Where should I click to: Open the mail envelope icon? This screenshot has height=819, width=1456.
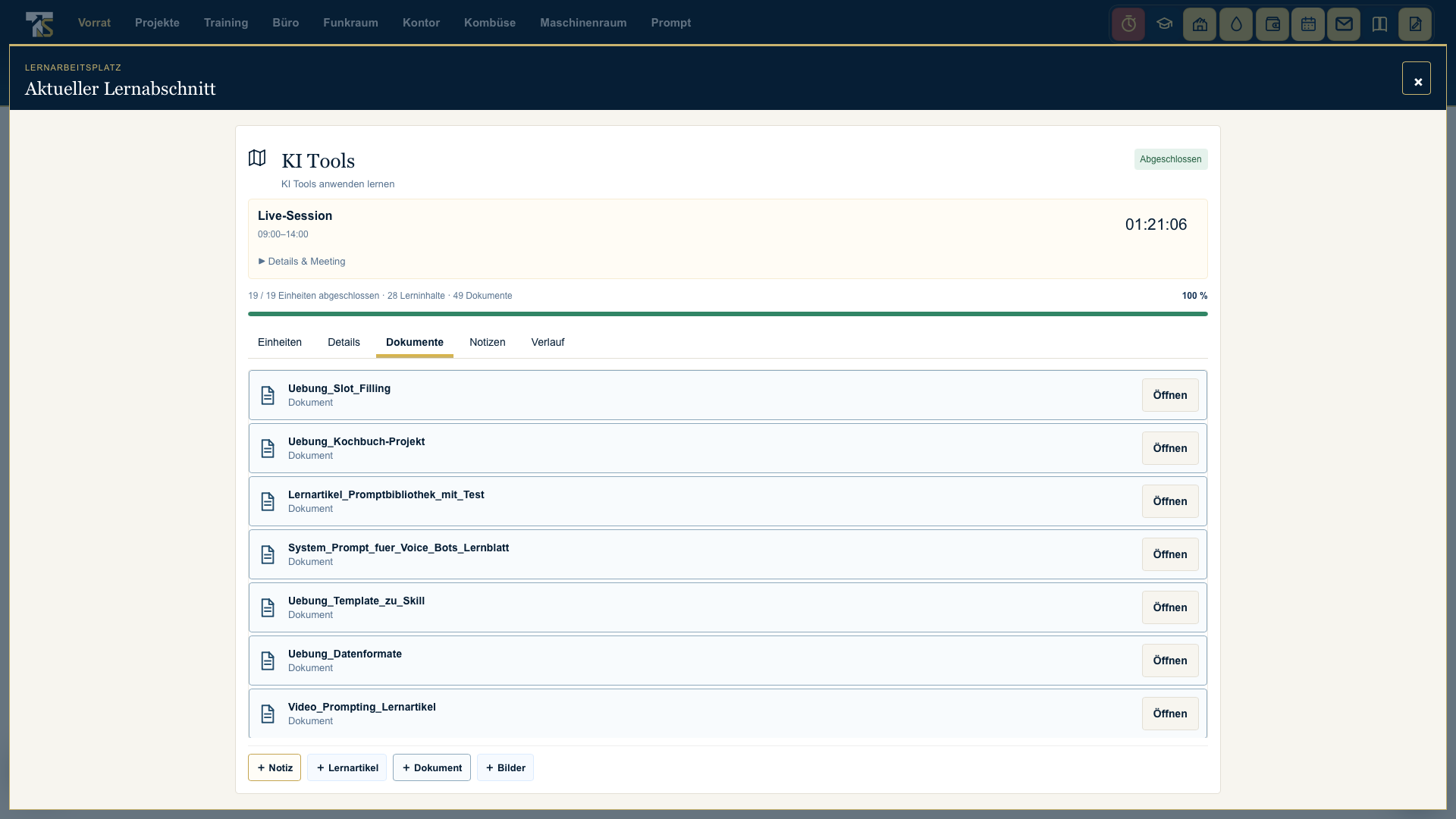click(1344, 24)
